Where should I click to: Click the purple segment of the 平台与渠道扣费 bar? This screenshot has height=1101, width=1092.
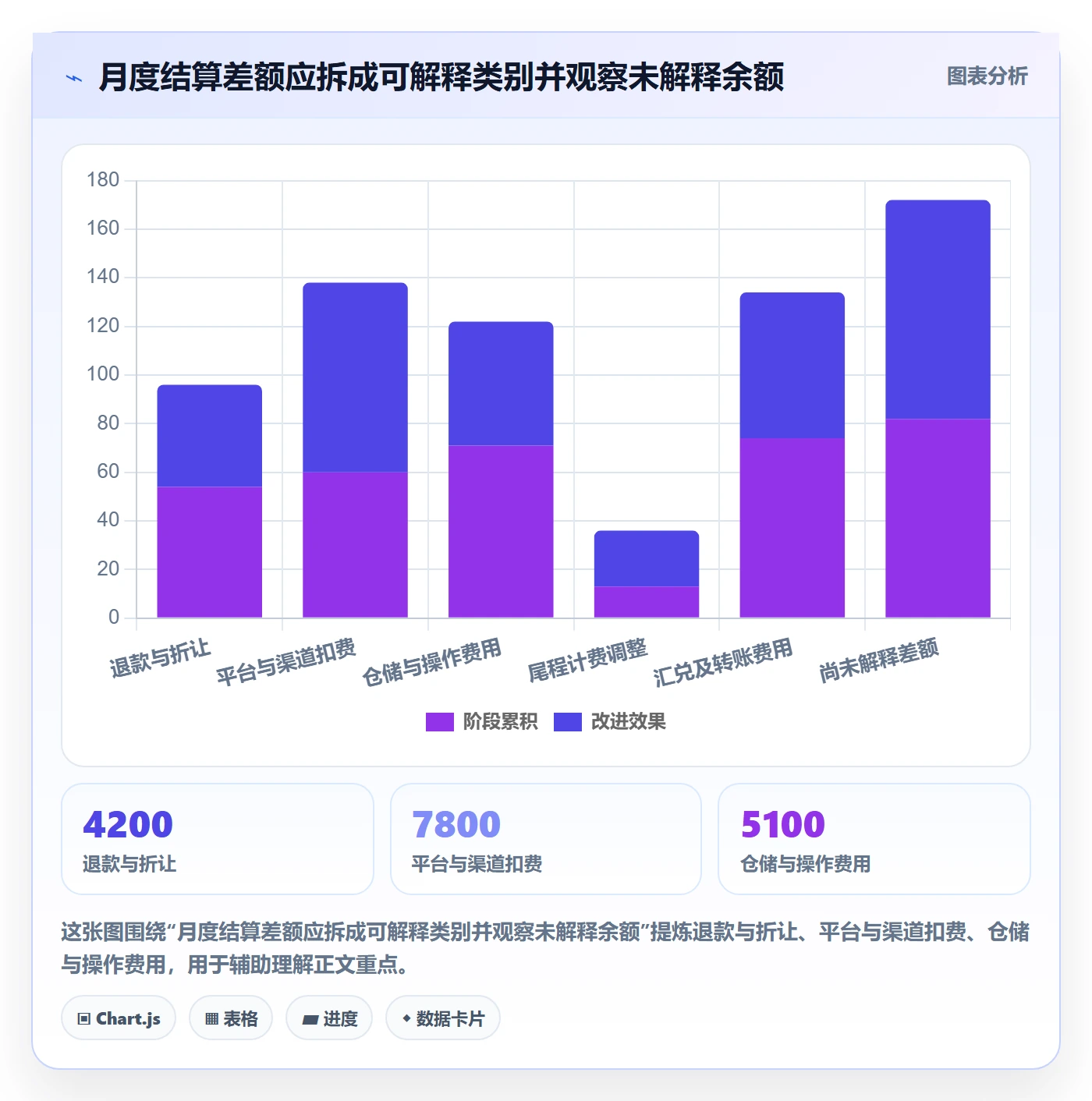(x=355, y=545)
